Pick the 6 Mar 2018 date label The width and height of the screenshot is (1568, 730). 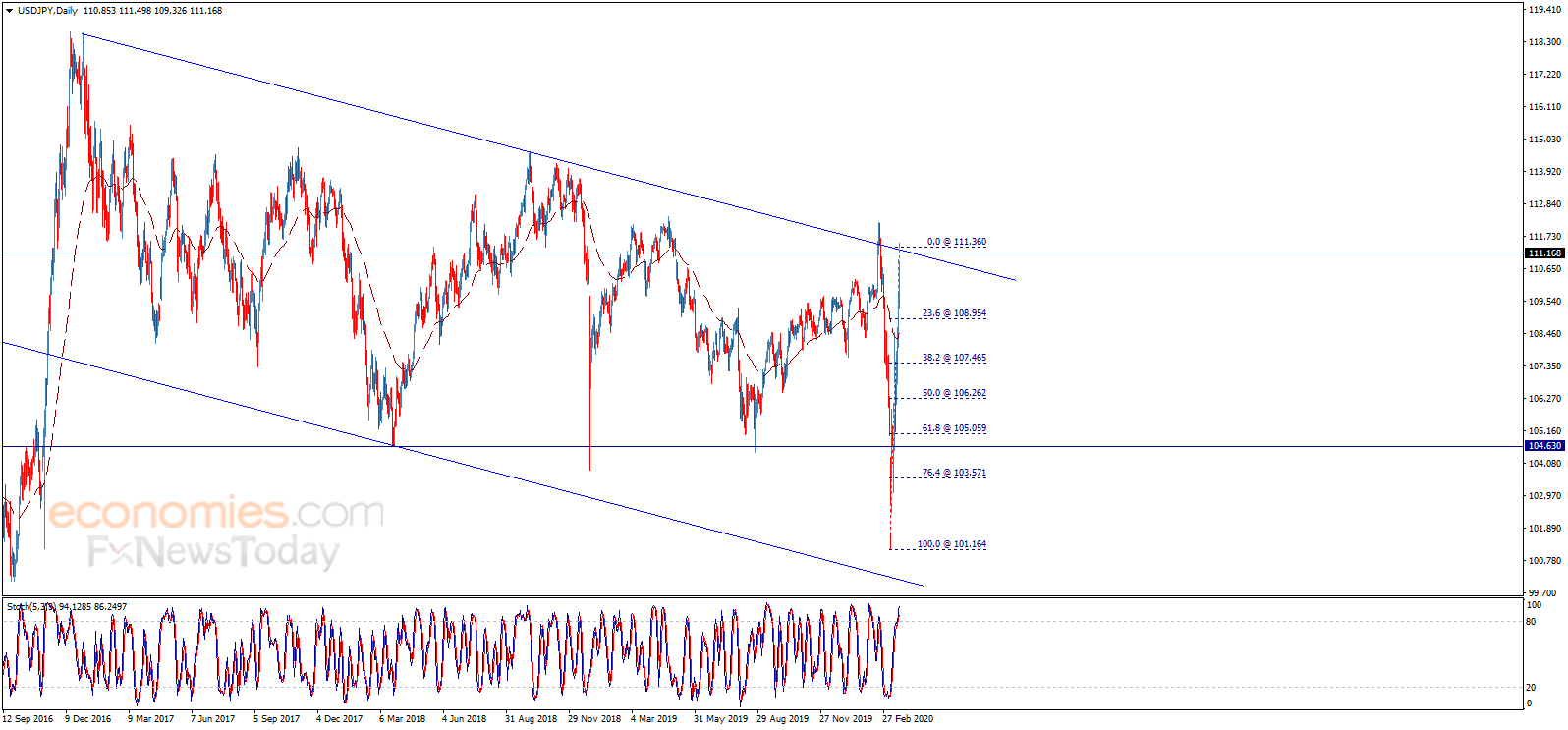(x=402, y=718)
